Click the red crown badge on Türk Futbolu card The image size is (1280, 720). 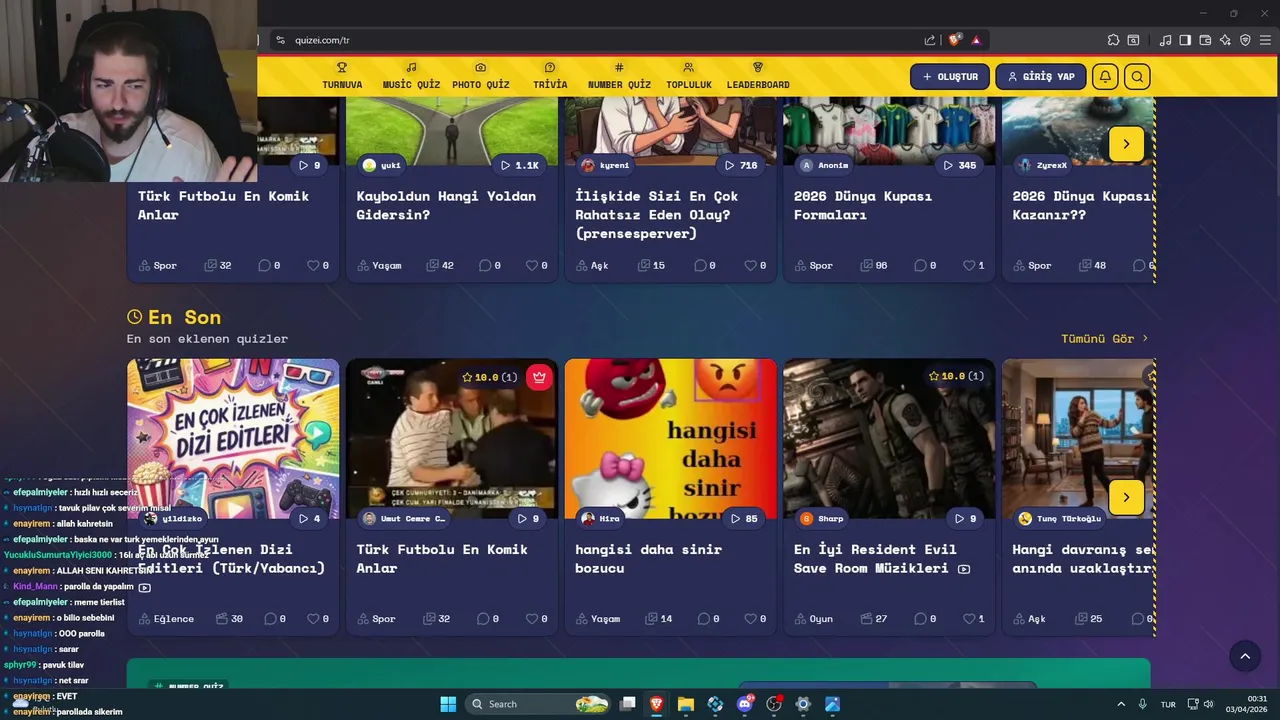pos(539,377)
